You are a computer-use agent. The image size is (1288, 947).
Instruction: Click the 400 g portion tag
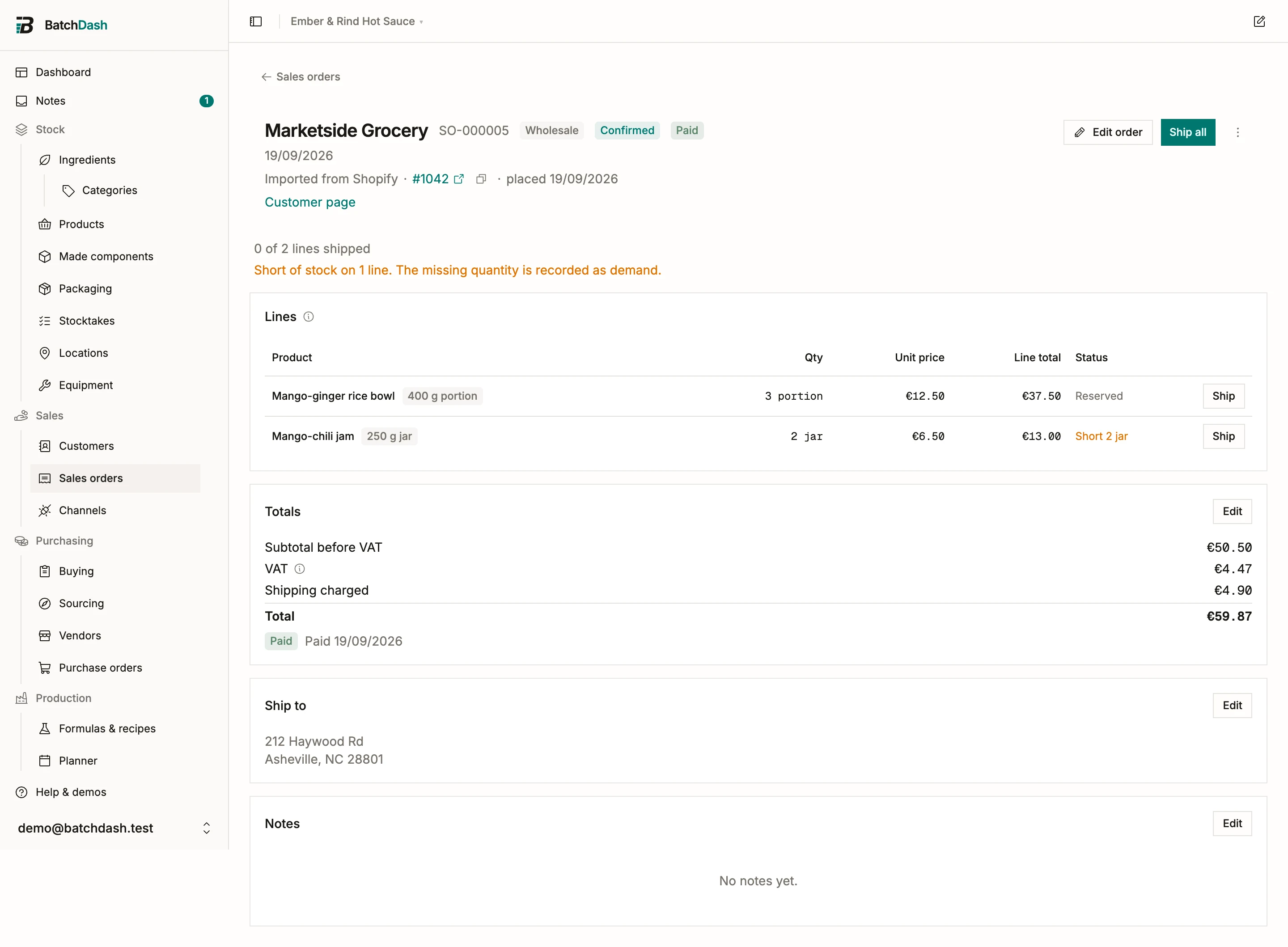pyautogui.click(x=442, y=396)
